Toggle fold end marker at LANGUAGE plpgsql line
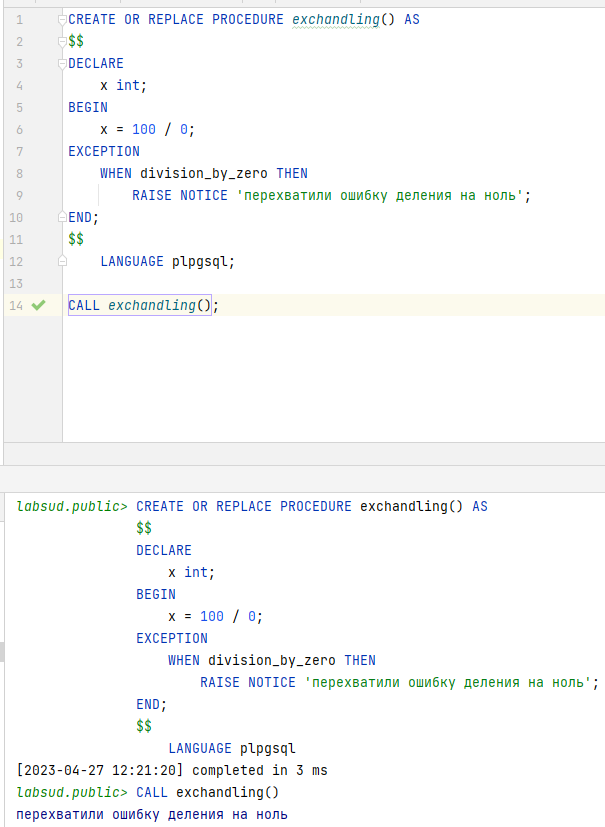605x827 pixels. pos(62,261)
